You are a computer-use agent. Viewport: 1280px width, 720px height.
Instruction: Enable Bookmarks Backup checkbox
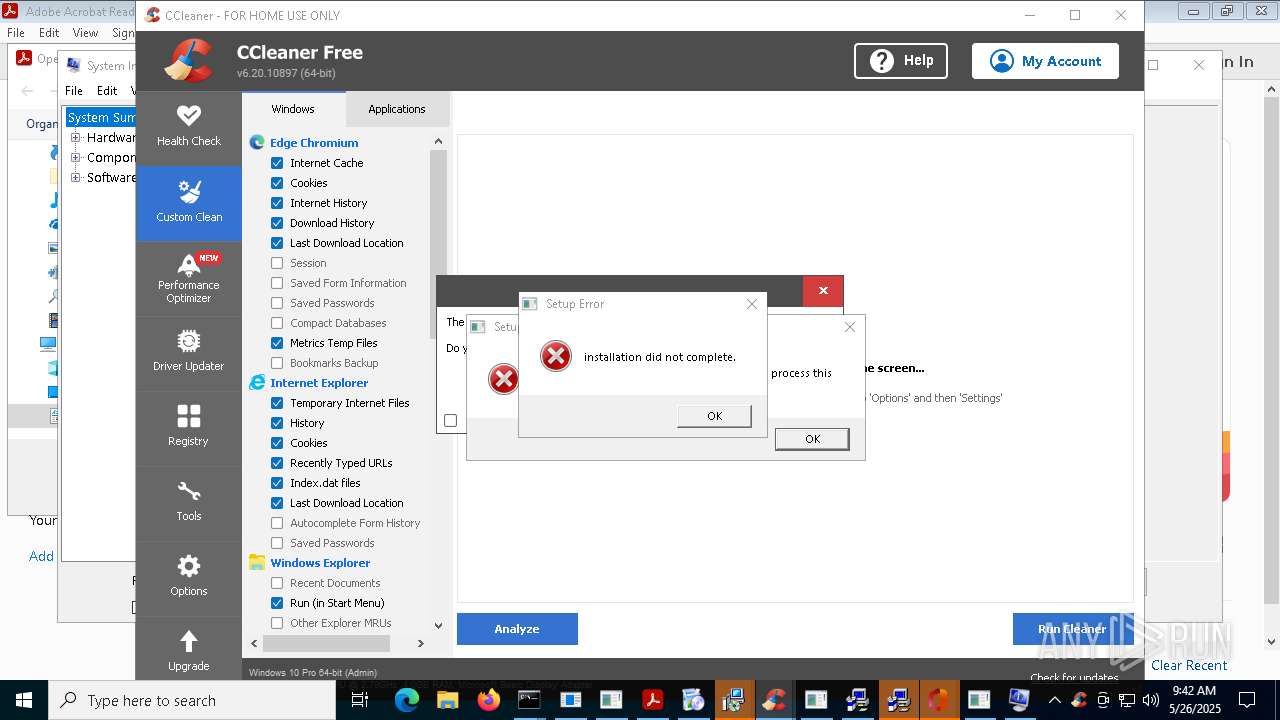pos(277,363)
